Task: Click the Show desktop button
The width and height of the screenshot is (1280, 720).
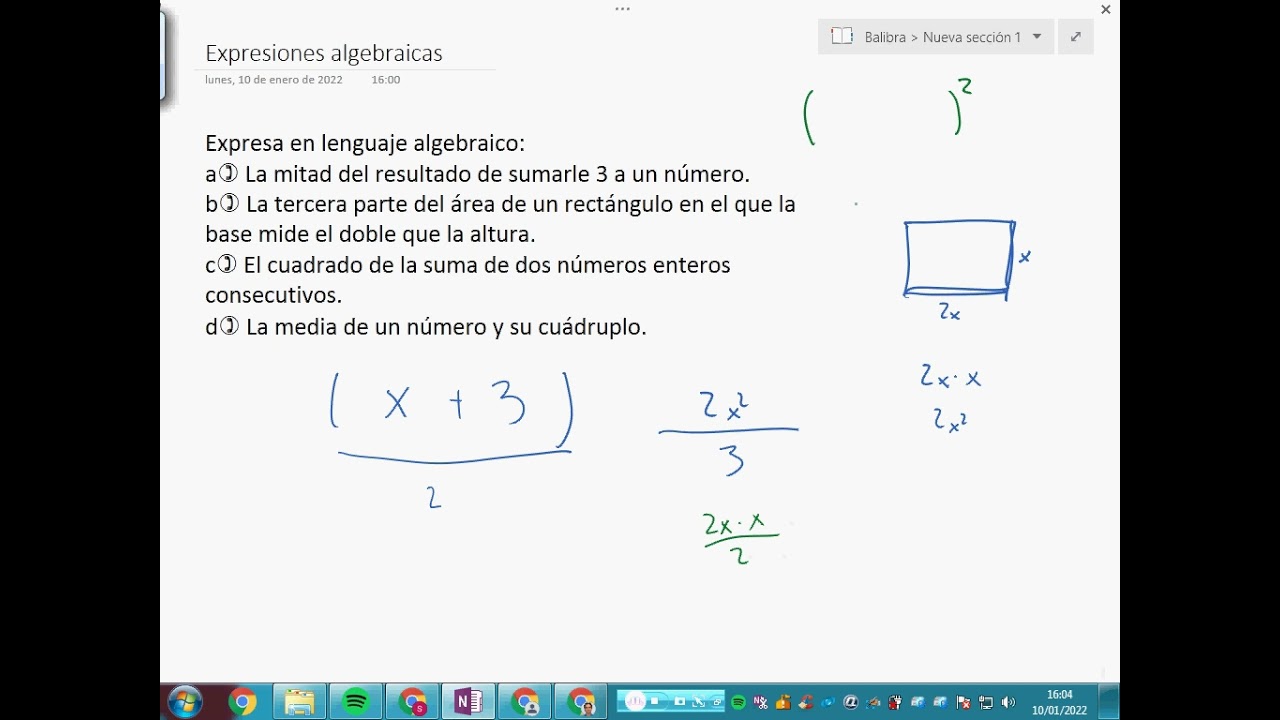Action: pyautogui.click(x=1108, y=702)
